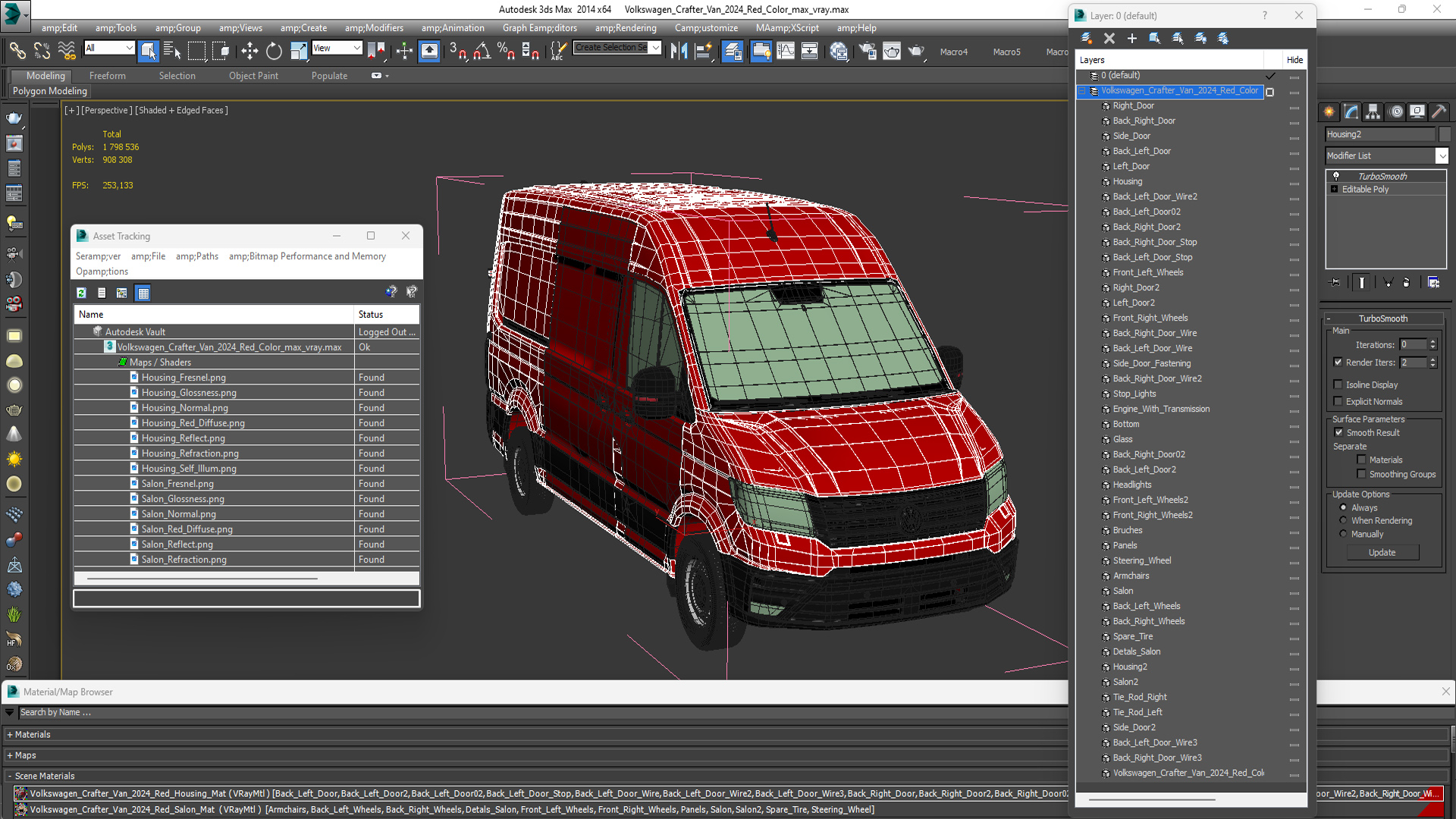Image resolution: width=1456 pixels, height=819 pixels.
Task: Click Select Highlighted Objects icon in Layer dialog
Action: pyautogui.click(x=1154, y=38)
